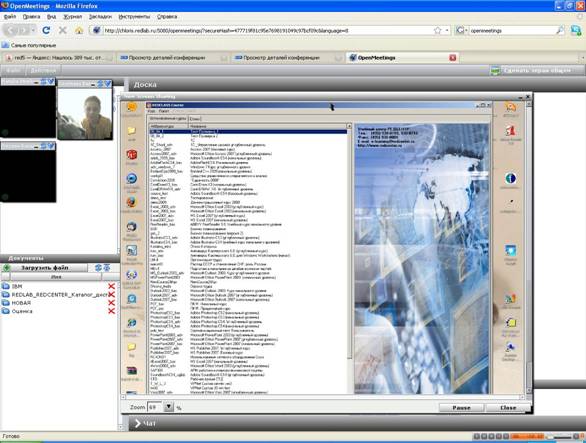The height and width of the screenshot is (443, 586).
Task: Delete the IBM folder with red X
Action: click(x=111, y=286)
